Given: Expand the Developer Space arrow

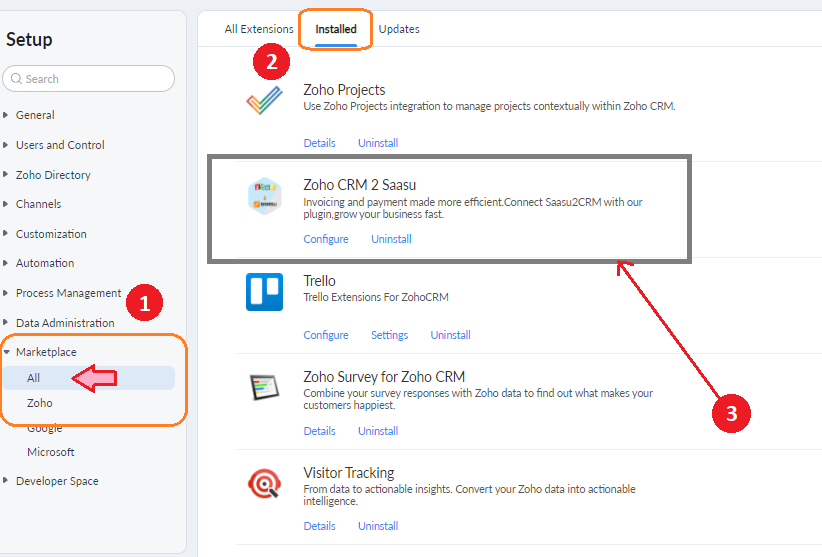Looking at the screenshot, I should [6, 480].
